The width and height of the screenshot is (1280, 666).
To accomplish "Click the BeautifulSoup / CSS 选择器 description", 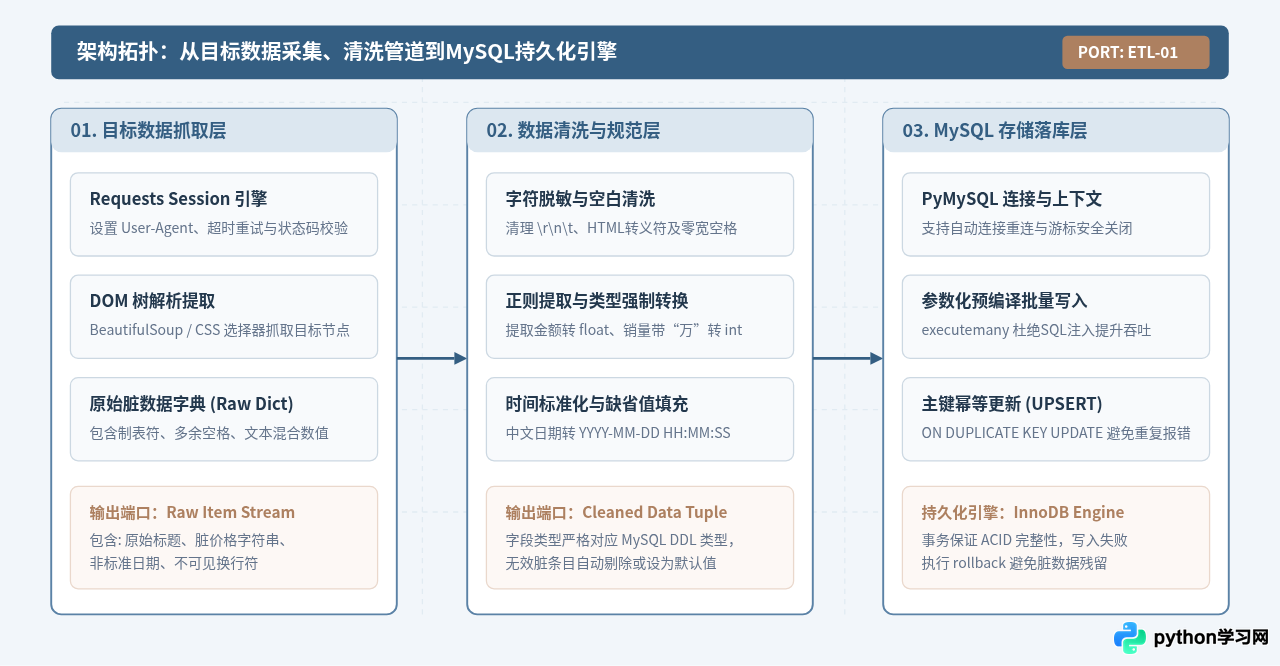I will [220, 330].
